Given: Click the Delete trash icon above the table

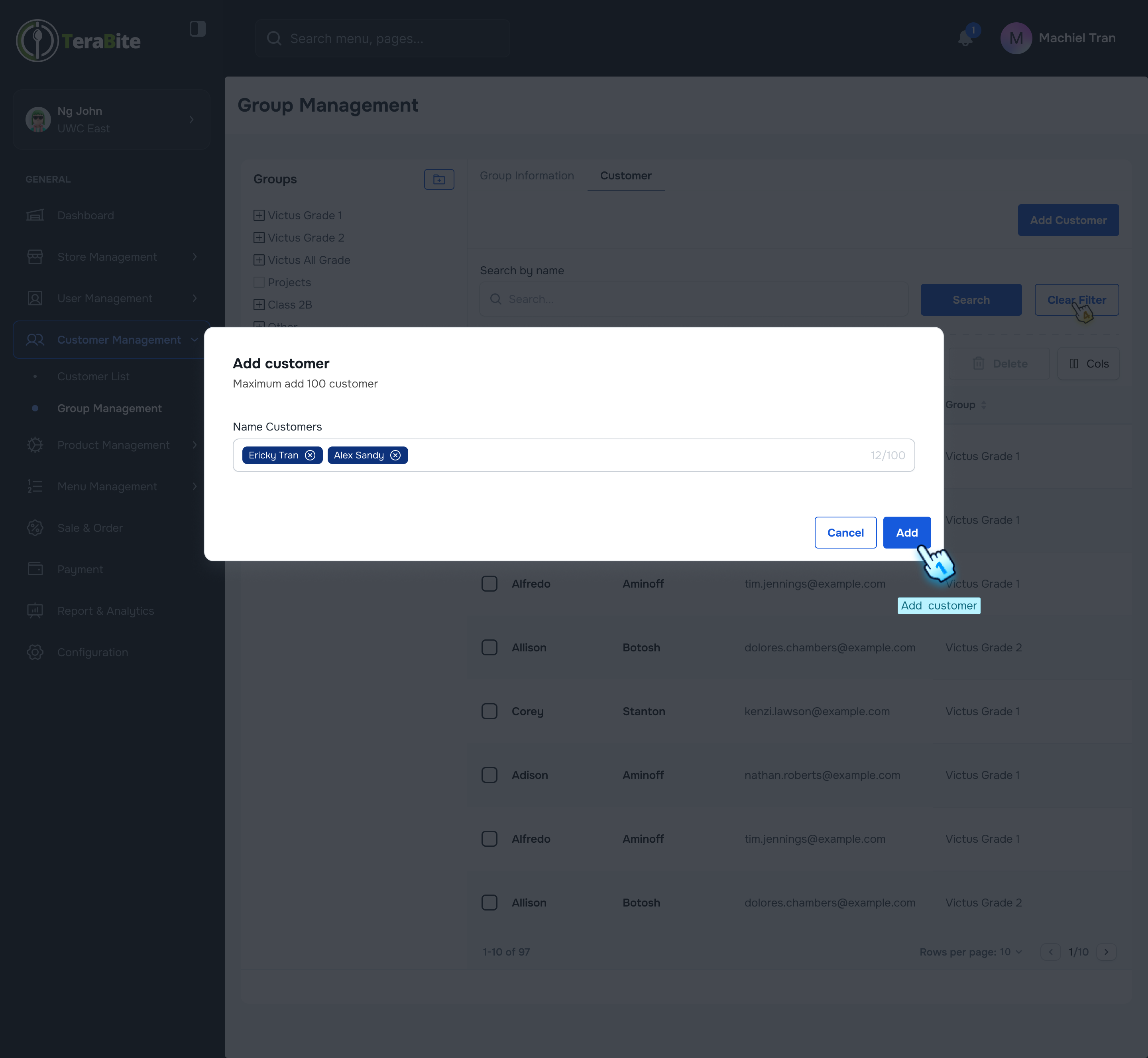Looking at the screenshot, I should (979, 364).
